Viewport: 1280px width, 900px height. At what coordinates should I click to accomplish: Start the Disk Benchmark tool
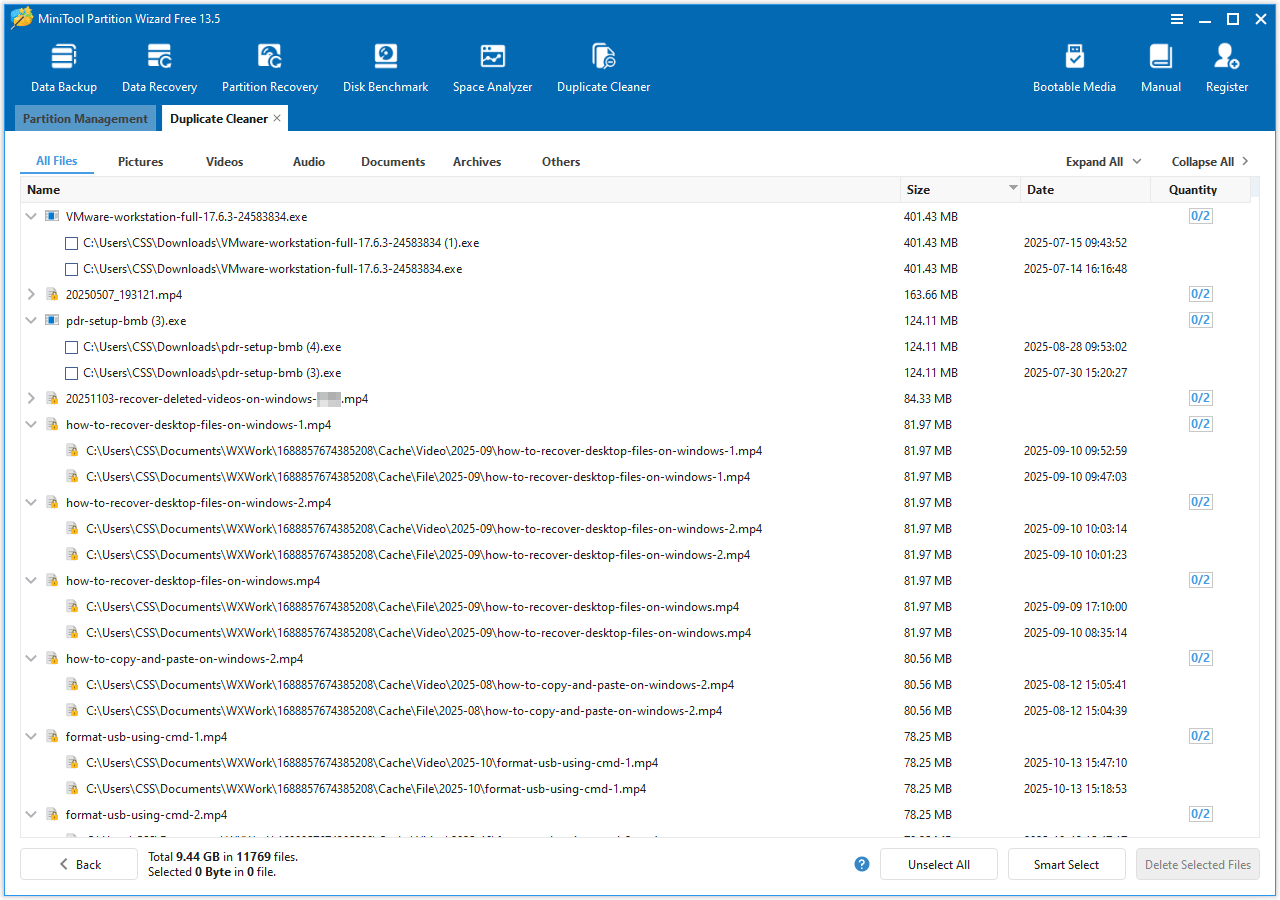385,68
